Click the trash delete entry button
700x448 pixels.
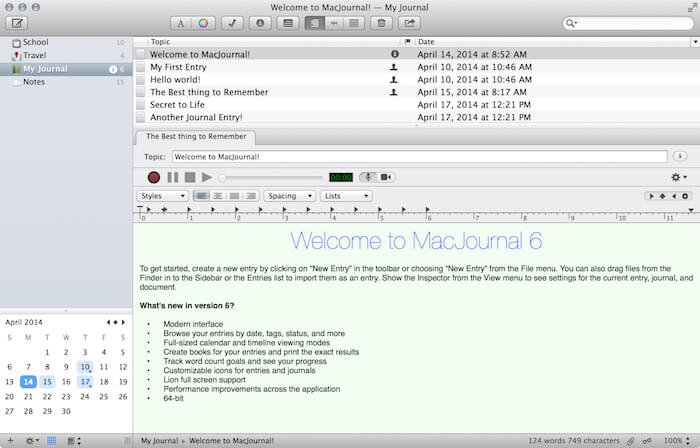coord(381,23)
